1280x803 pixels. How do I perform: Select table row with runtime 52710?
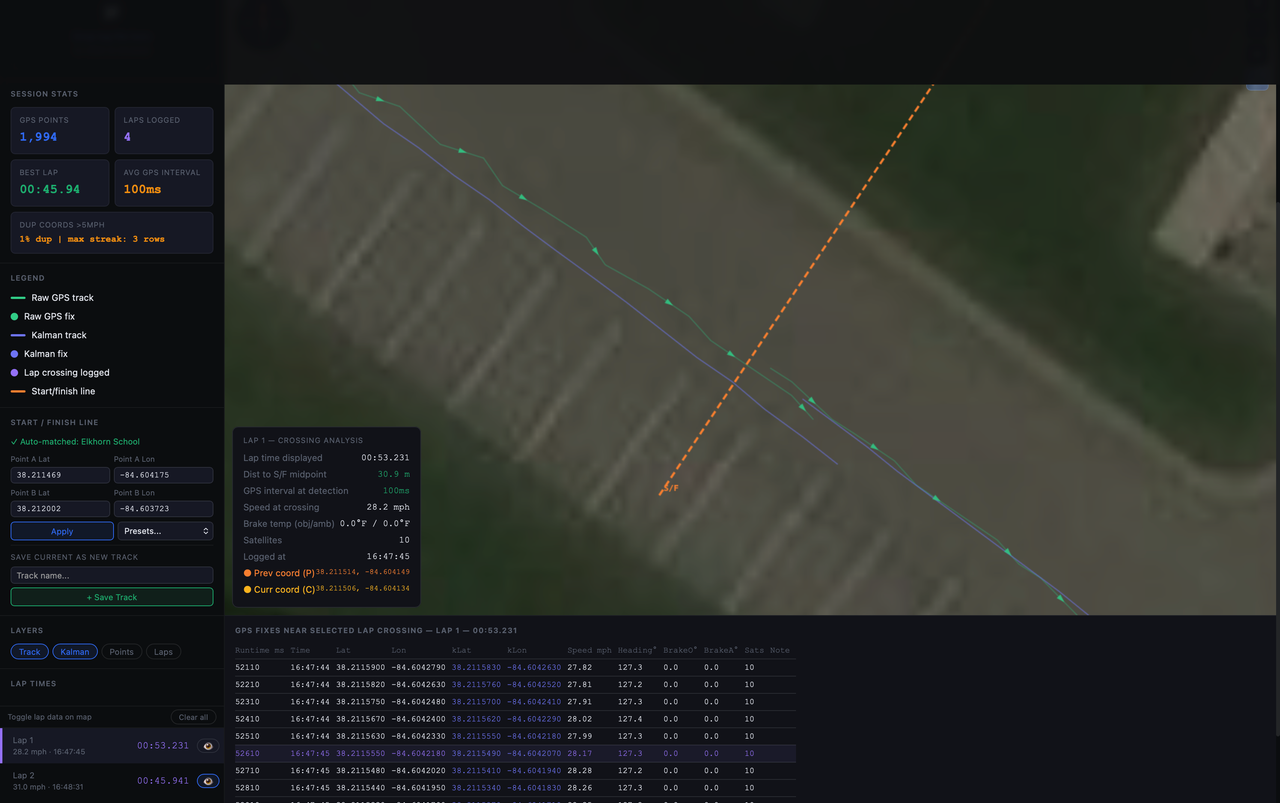tap(515, 770)
